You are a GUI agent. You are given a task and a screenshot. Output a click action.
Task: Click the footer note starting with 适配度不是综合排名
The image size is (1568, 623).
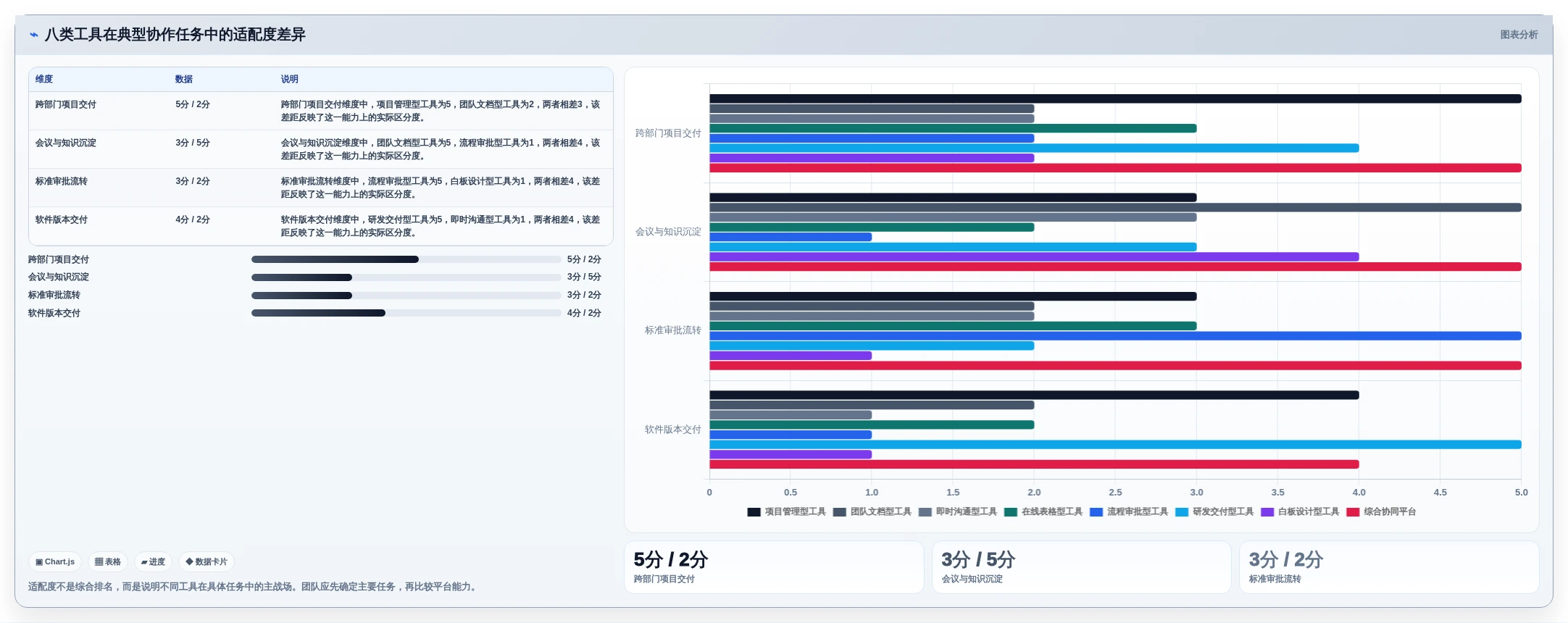(x=254, y=587)
